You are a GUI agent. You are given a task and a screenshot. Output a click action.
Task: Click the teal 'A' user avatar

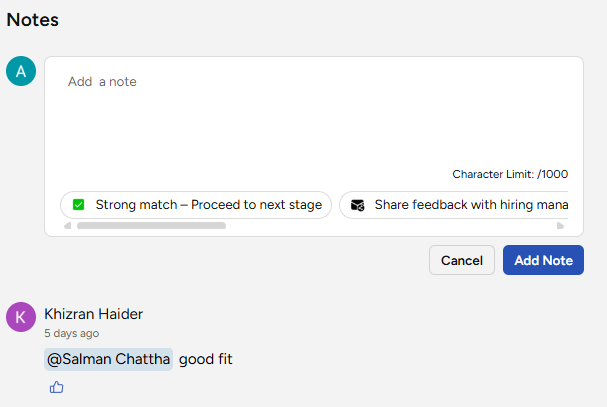coord(21,71)
